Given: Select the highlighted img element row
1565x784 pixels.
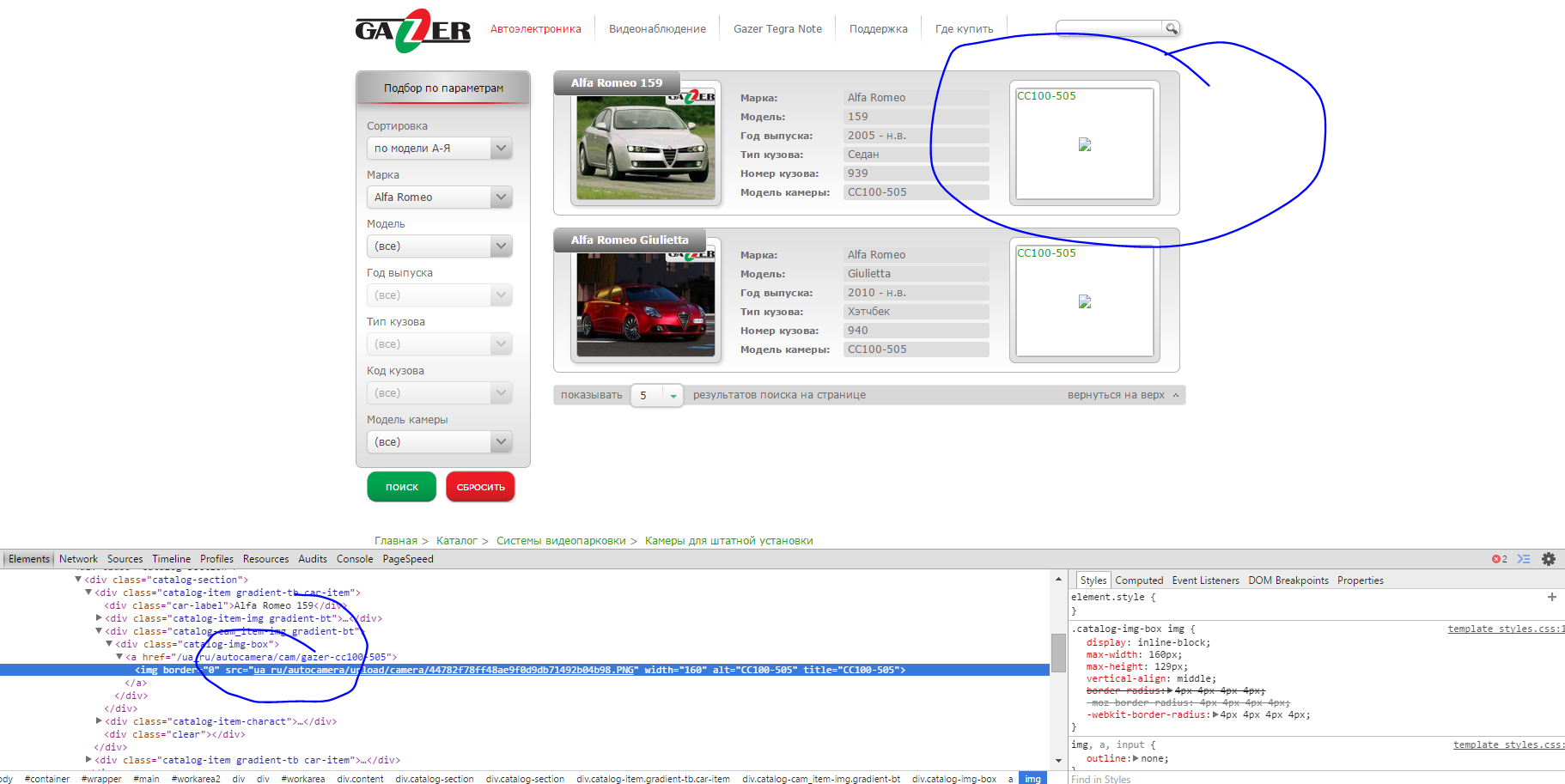Looking at the screenshot, I should (525, 670).
